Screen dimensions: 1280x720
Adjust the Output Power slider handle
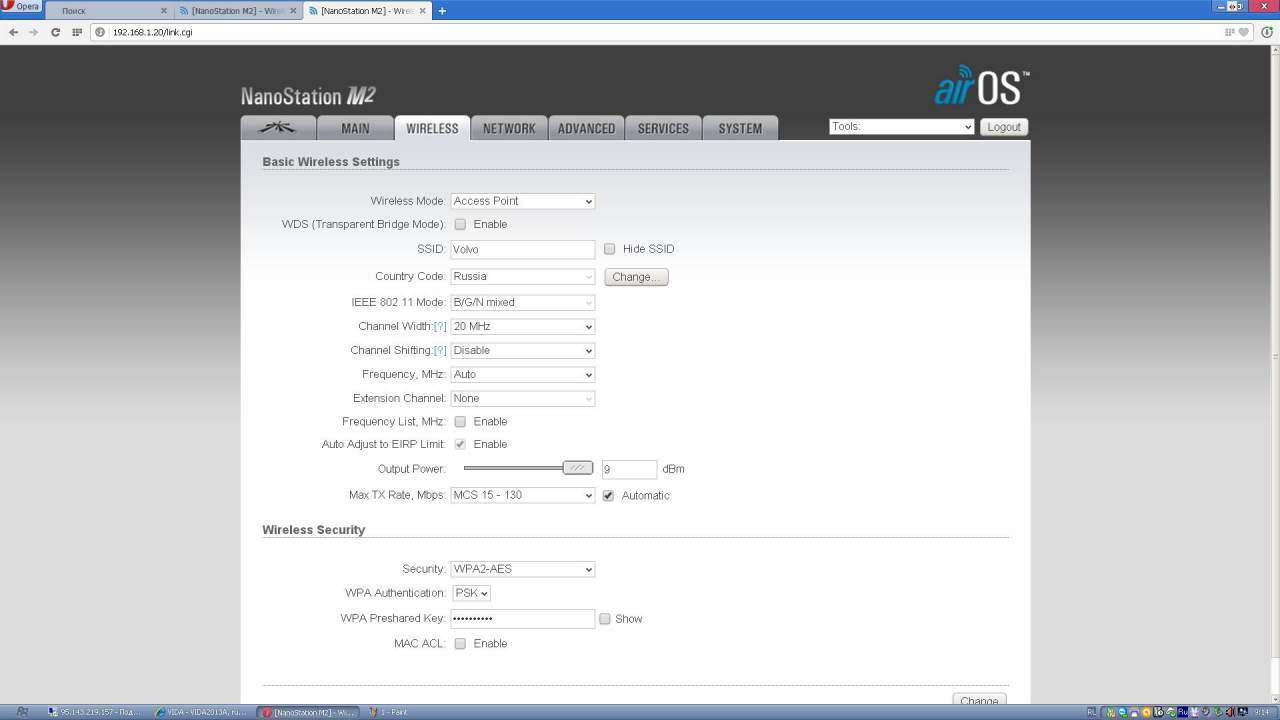click(578, 468)
